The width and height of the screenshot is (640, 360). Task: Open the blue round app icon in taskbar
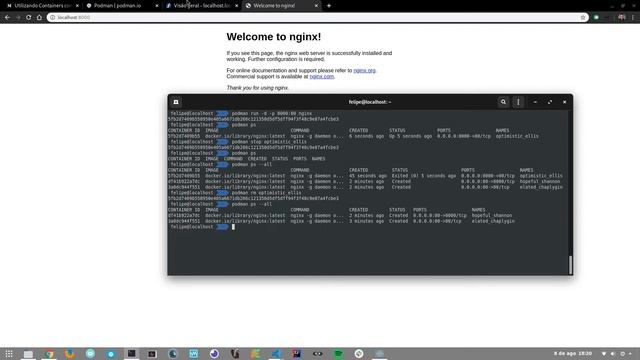point(111,354)
